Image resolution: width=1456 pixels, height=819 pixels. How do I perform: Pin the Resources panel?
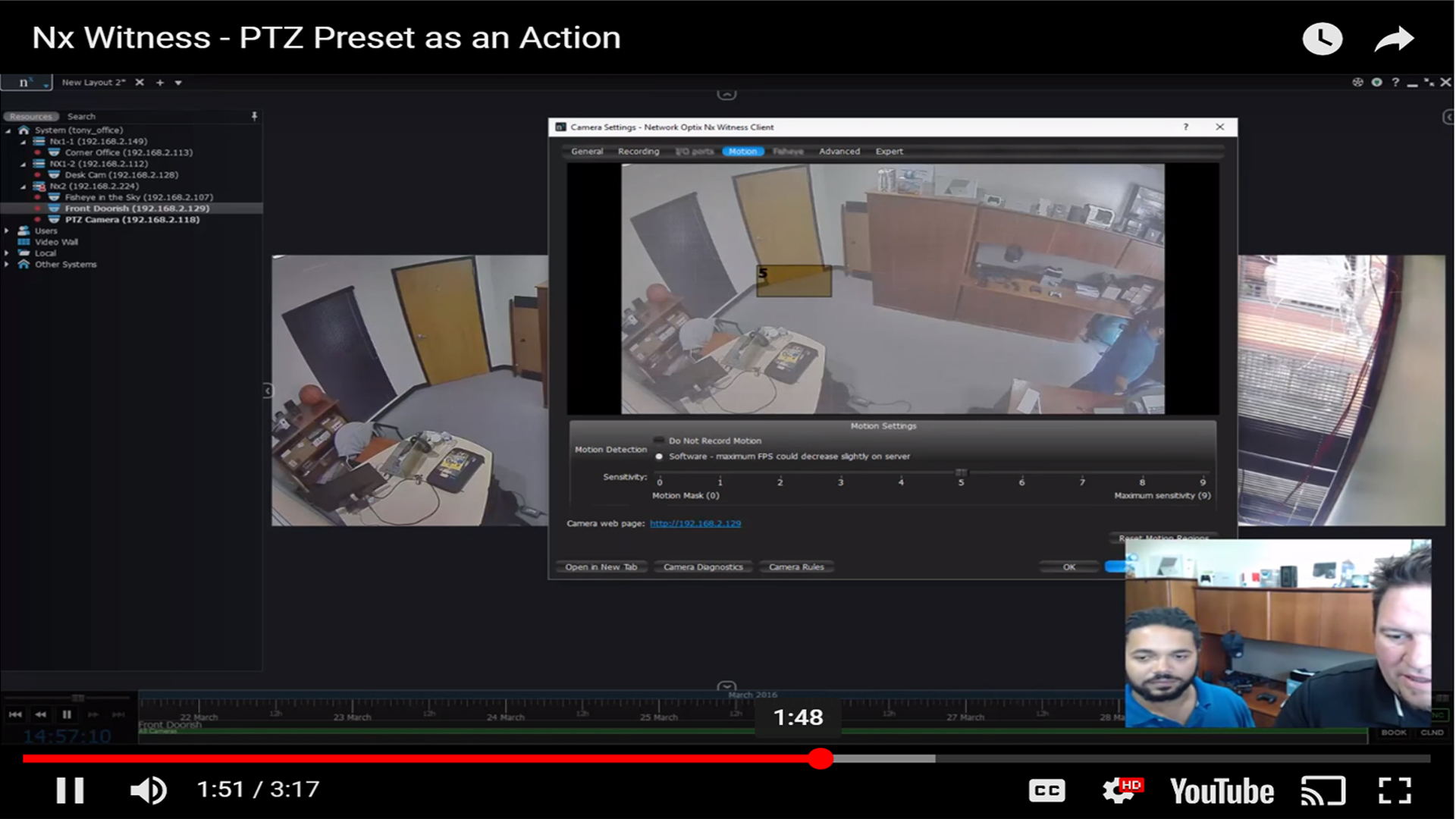click(x=254, y=116)
